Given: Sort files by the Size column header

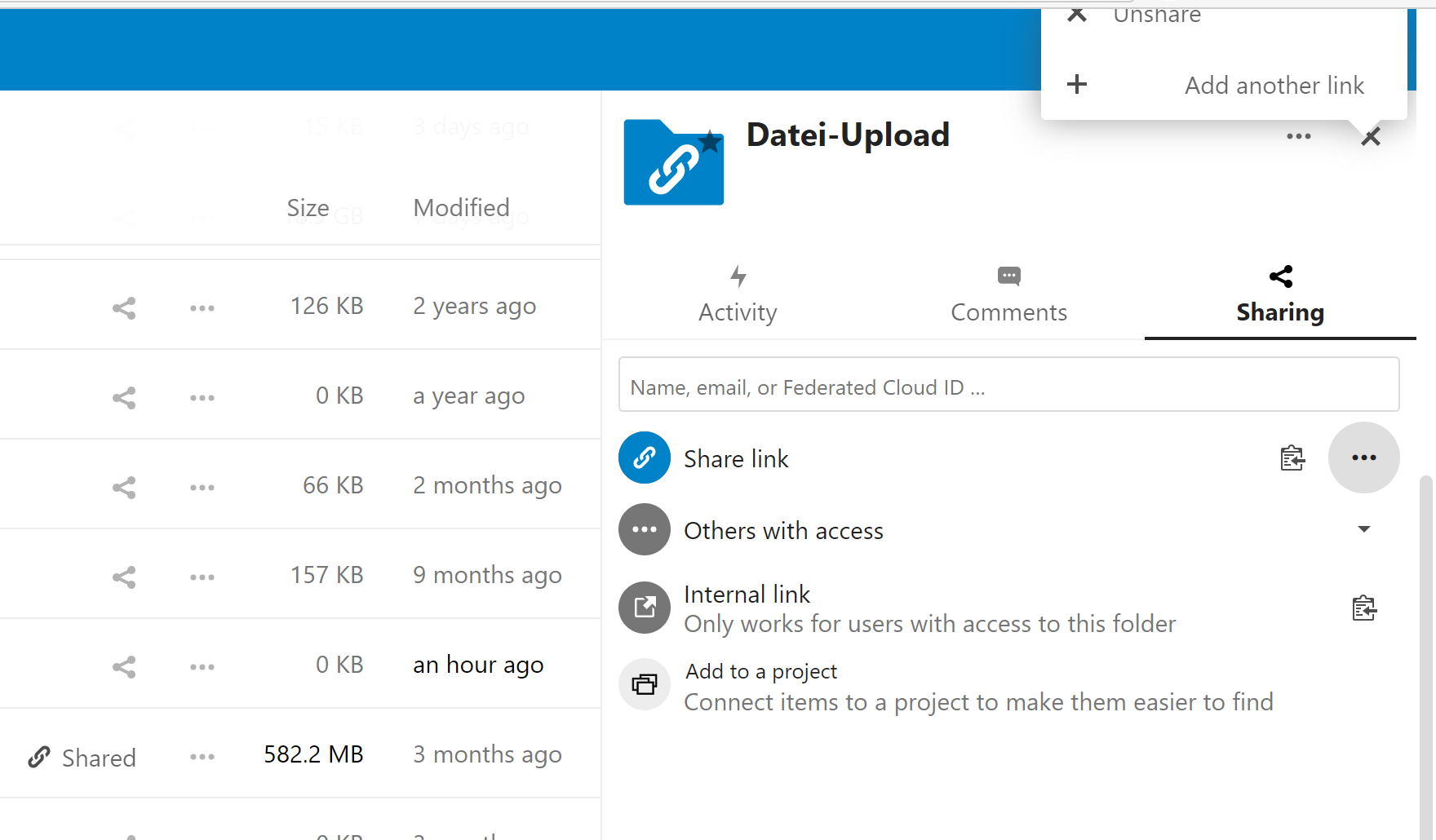Looking at the screenshot, I should point(308,208).
